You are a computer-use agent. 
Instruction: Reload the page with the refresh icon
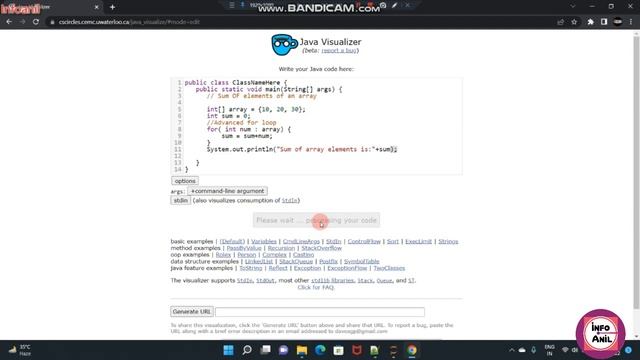tap(36, 22)
